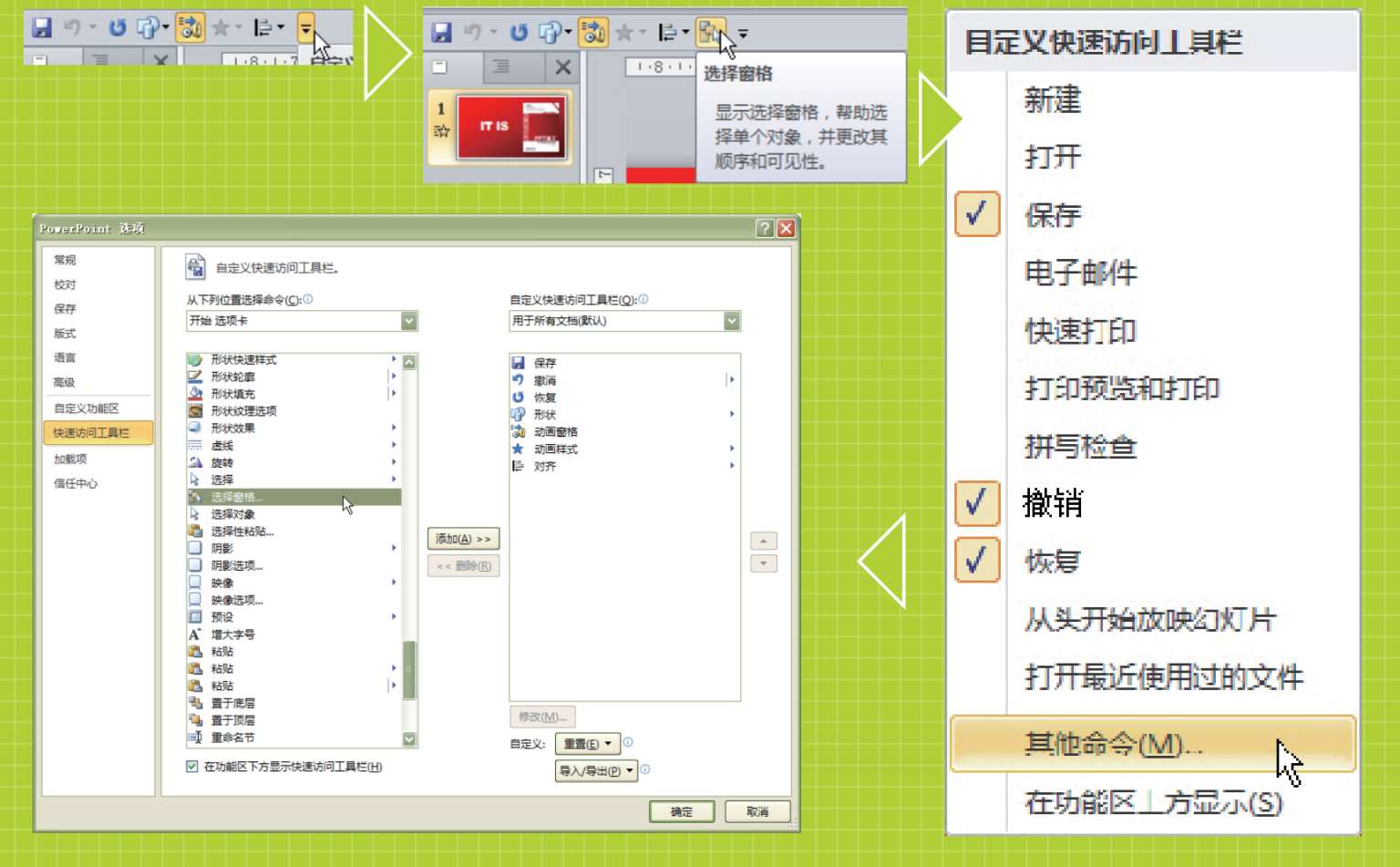Switch to 自定义功能区 category in options dialog
This screenshot has height=867, width=1400.
87,408
